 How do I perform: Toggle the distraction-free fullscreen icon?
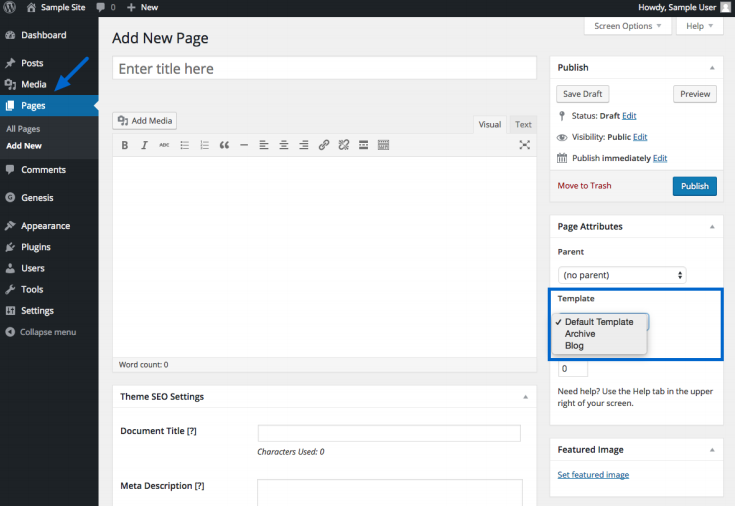(x=524, y=145)
